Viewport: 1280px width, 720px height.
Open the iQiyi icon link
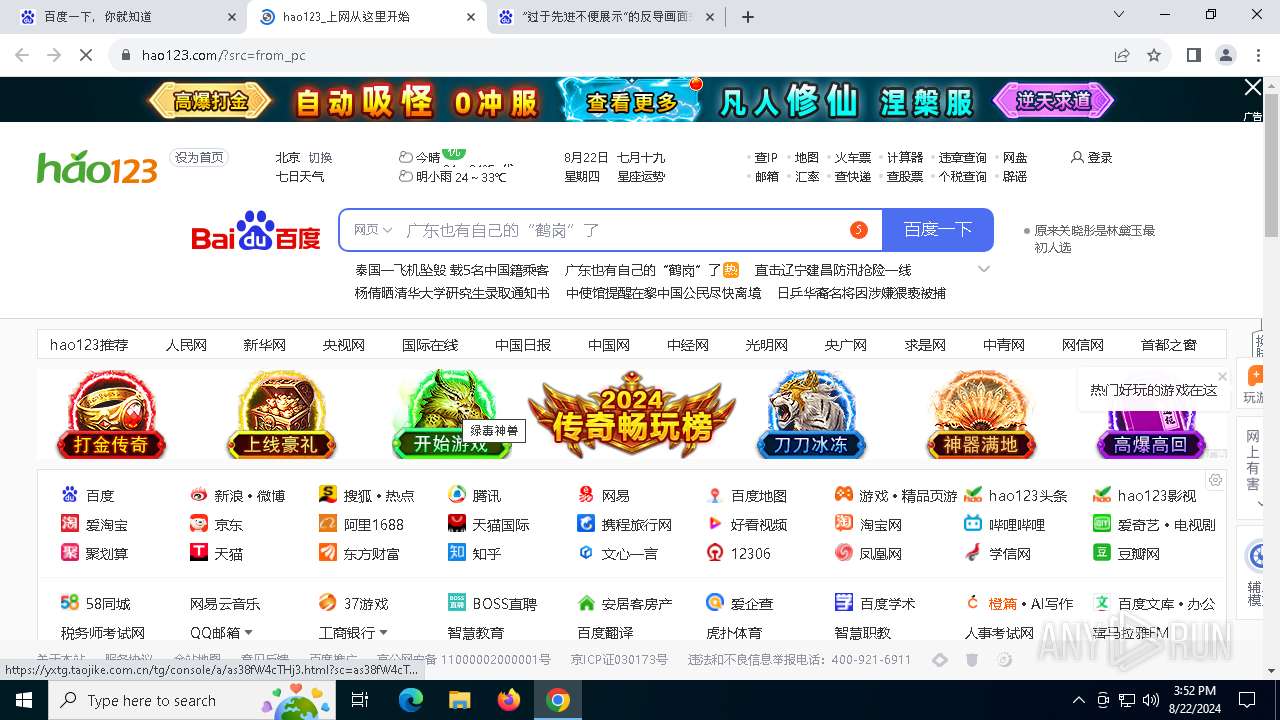coord(1102,524)
